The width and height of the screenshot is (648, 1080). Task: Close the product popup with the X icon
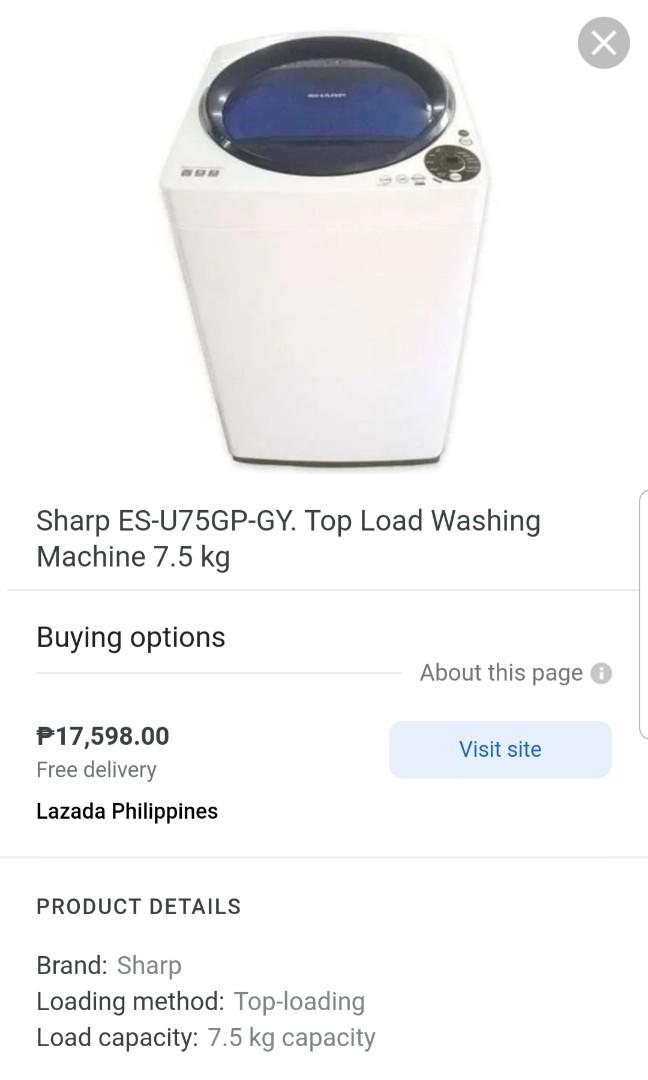coord(603,43)
